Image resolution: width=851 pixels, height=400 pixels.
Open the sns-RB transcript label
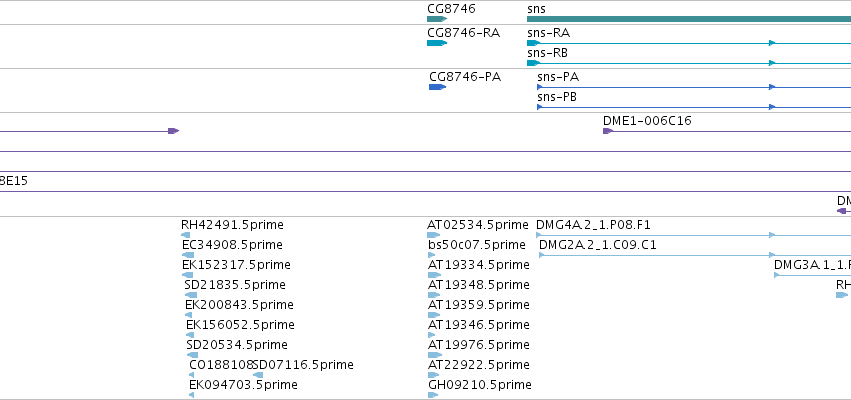click(547, 53)
